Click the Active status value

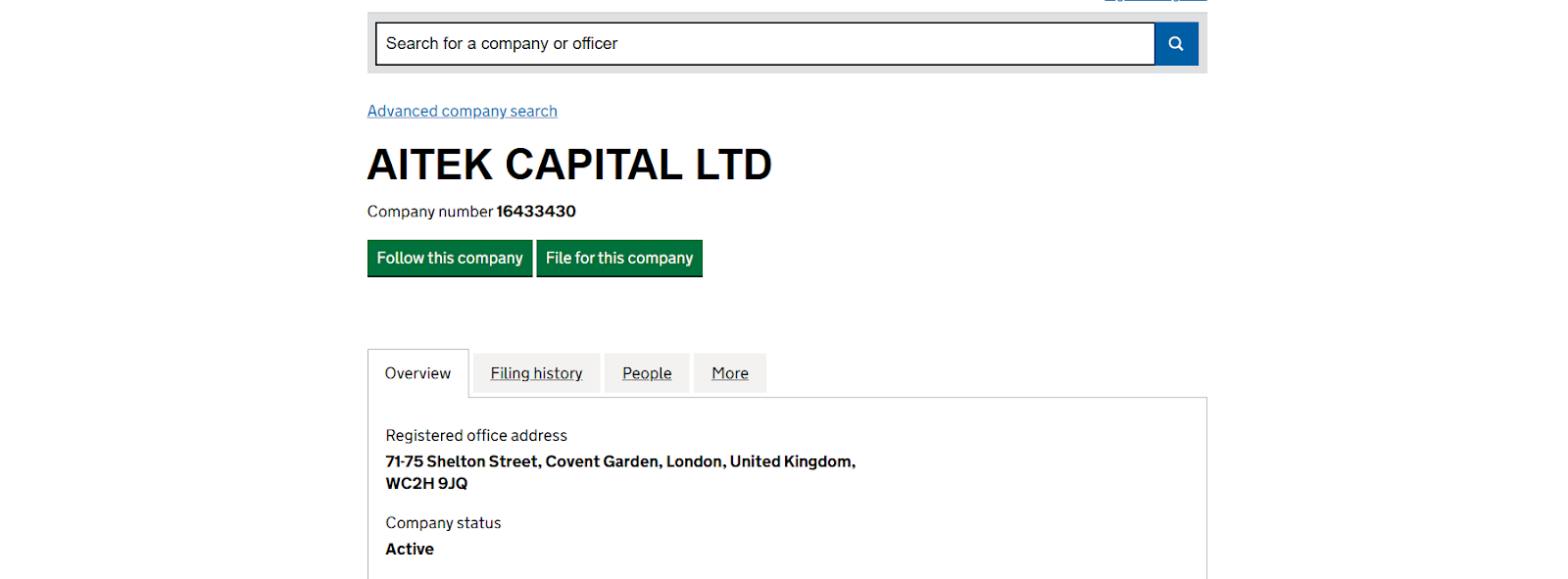(x=410, y=550)
